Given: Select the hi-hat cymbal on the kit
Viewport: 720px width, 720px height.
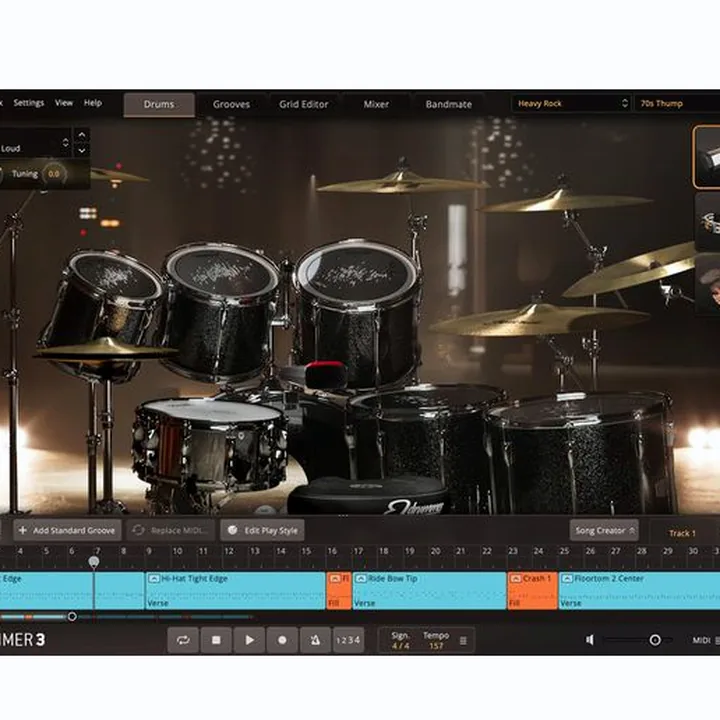Looking at the screenshot, I should point(105,348).
